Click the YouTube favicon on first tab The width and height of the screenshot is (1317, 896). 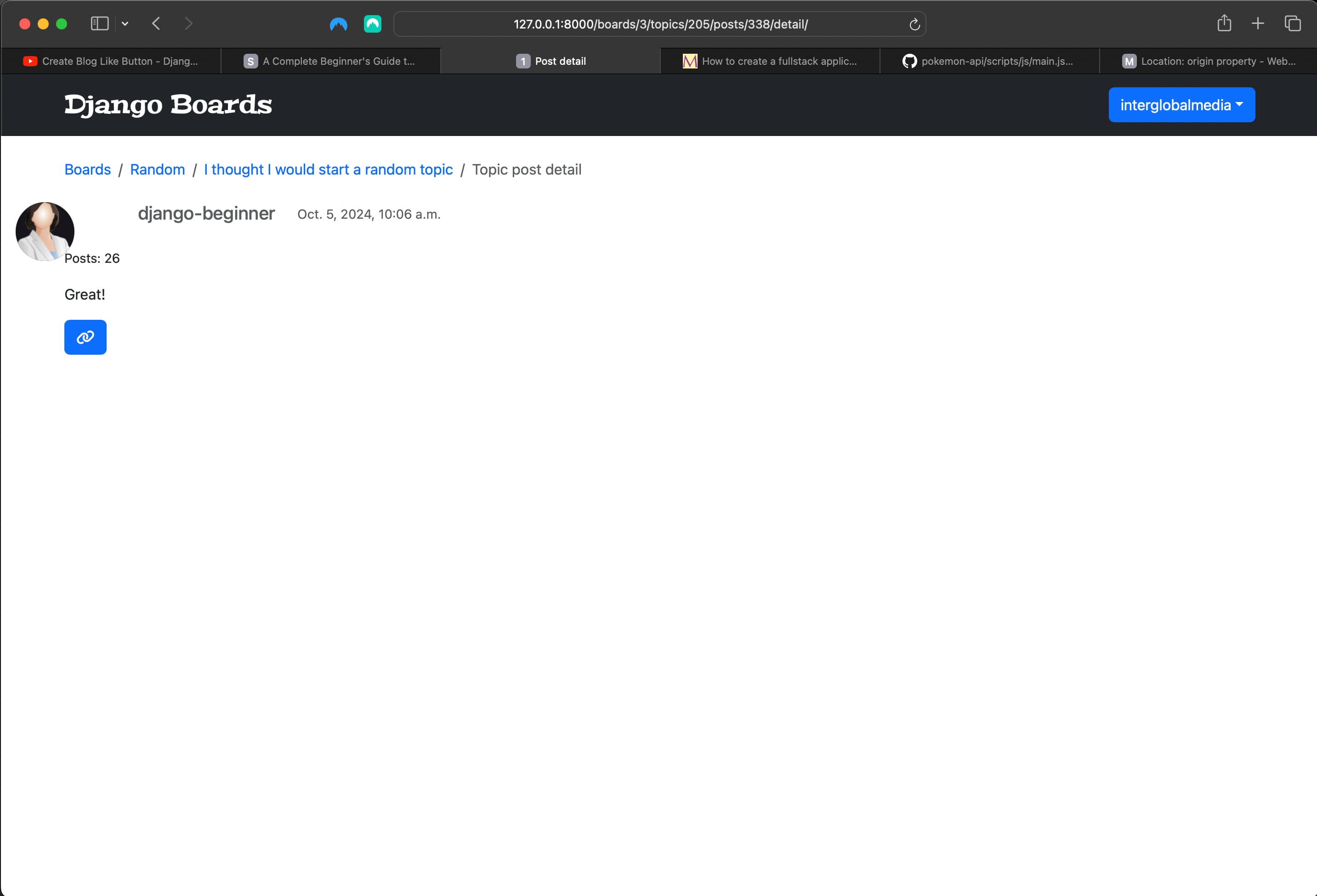30,61
